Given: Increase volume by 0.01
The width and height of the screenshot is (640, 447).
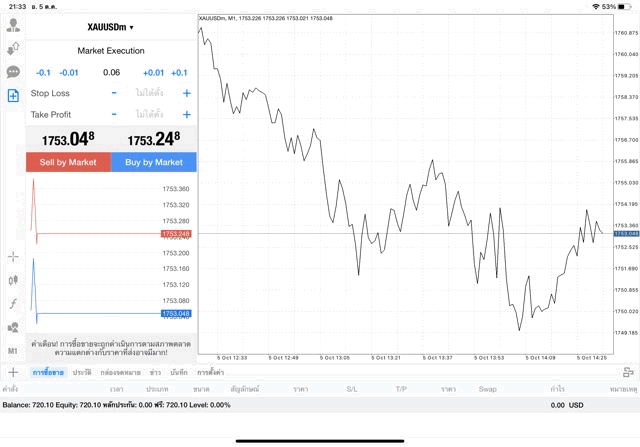Looking at the screenshot, I should point(153,73).
